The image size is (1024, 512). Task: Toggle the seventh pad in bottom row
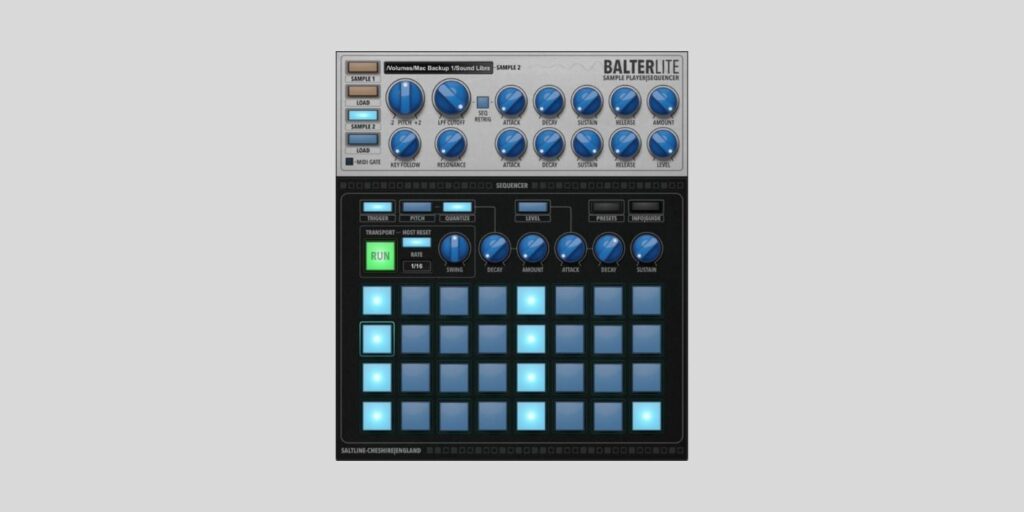[x=608, y=416]
